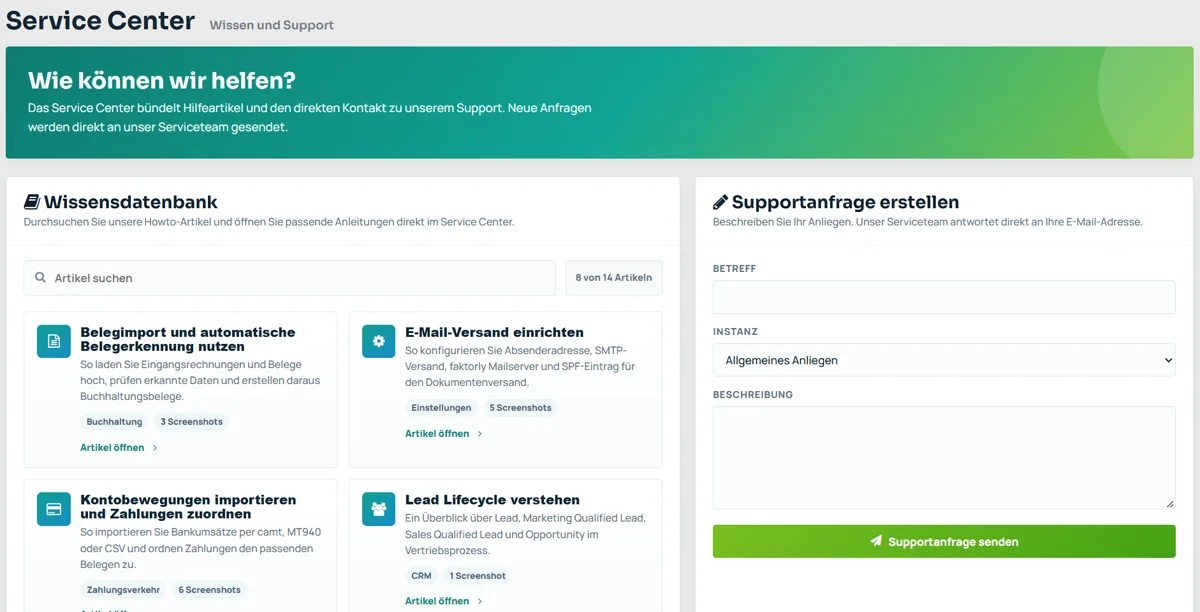Click the 3 Screenshots tag
Screen dimensions: 1200x612
point(192,422)
